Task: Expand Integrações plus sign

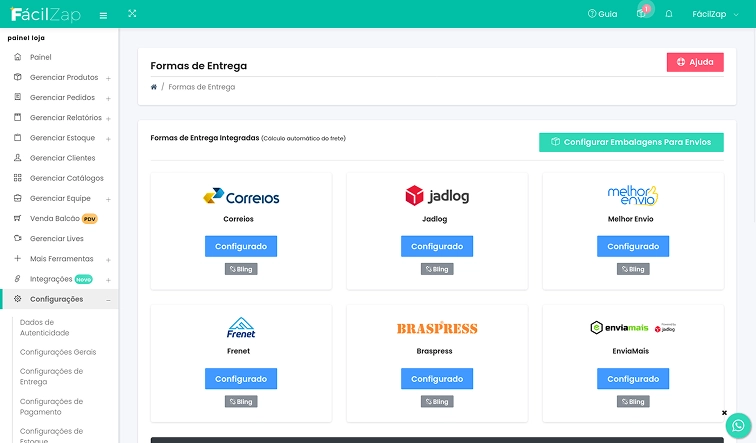Action: [108, 280]
